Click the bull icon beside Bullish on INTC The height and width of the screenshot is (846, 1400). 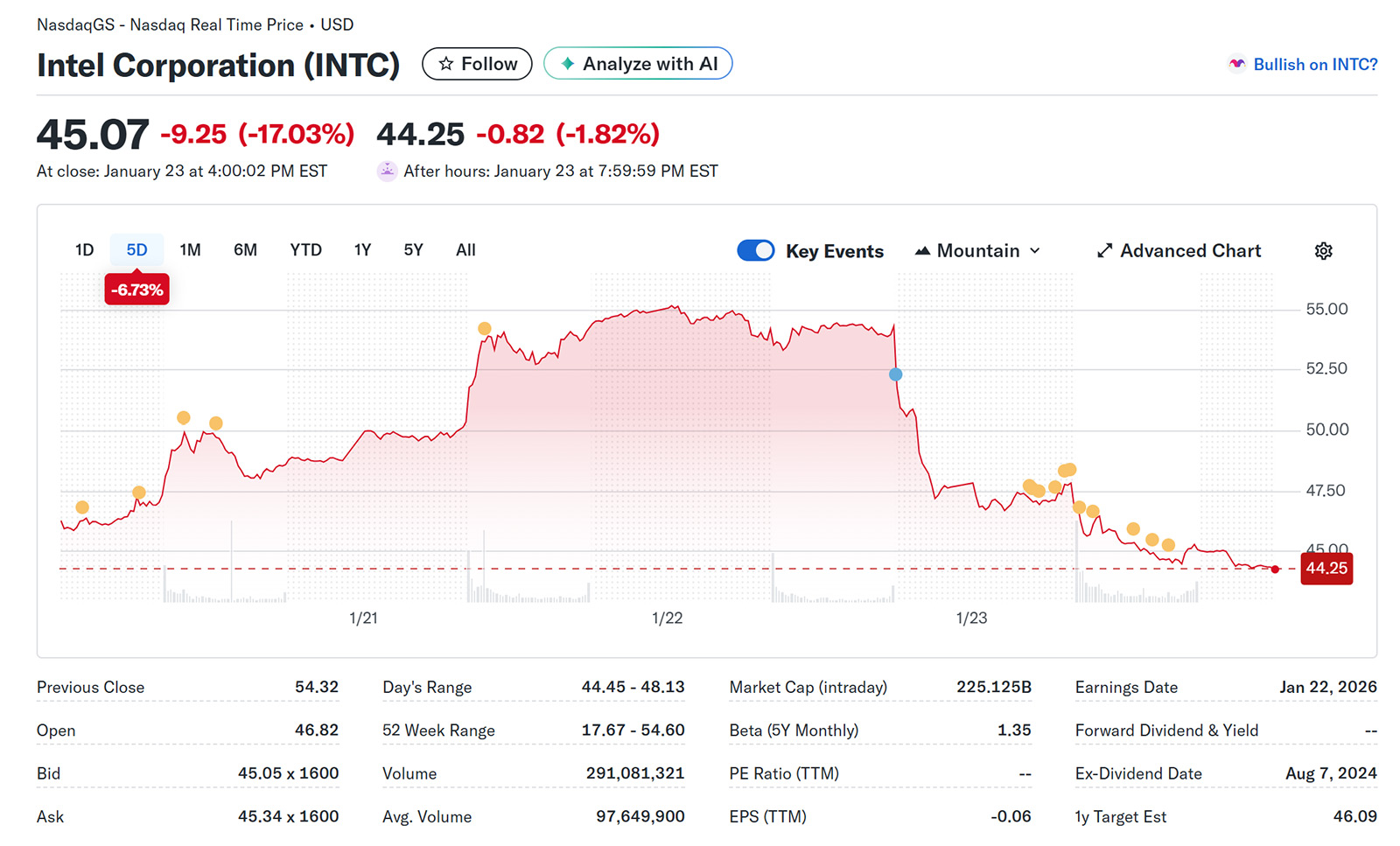coord(1236,64)
